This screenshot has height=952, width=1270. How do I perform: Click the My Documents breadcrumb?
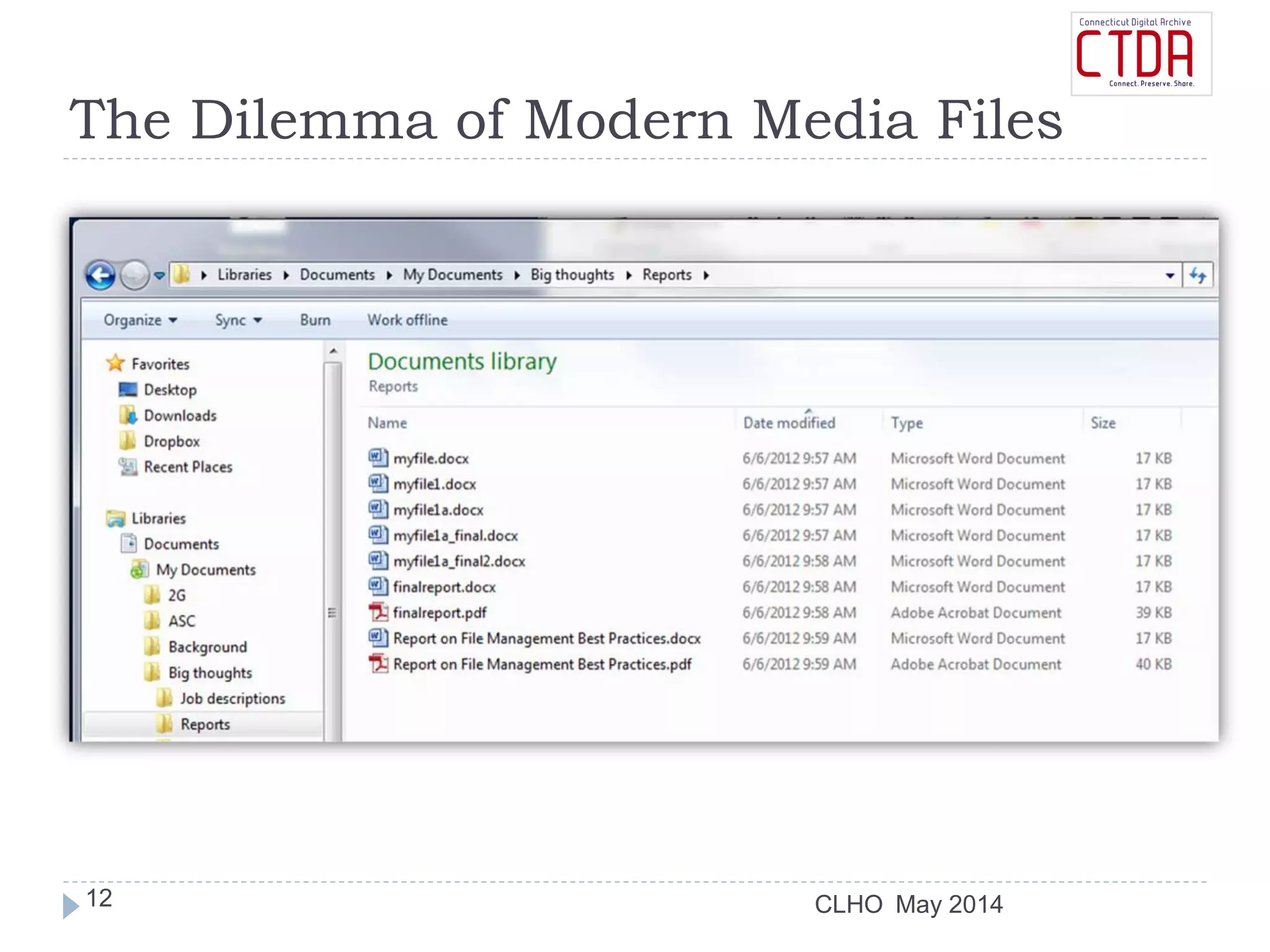click(x=453, y=275)
